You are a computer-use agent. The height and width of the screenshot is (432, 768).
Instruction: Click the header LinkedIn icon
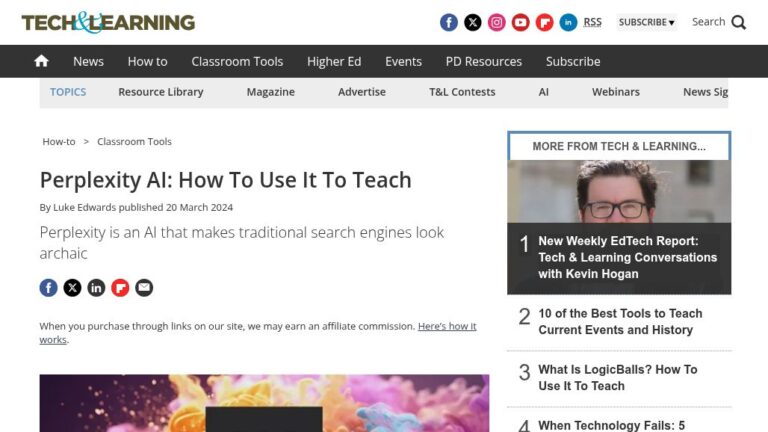coord(568,22)
